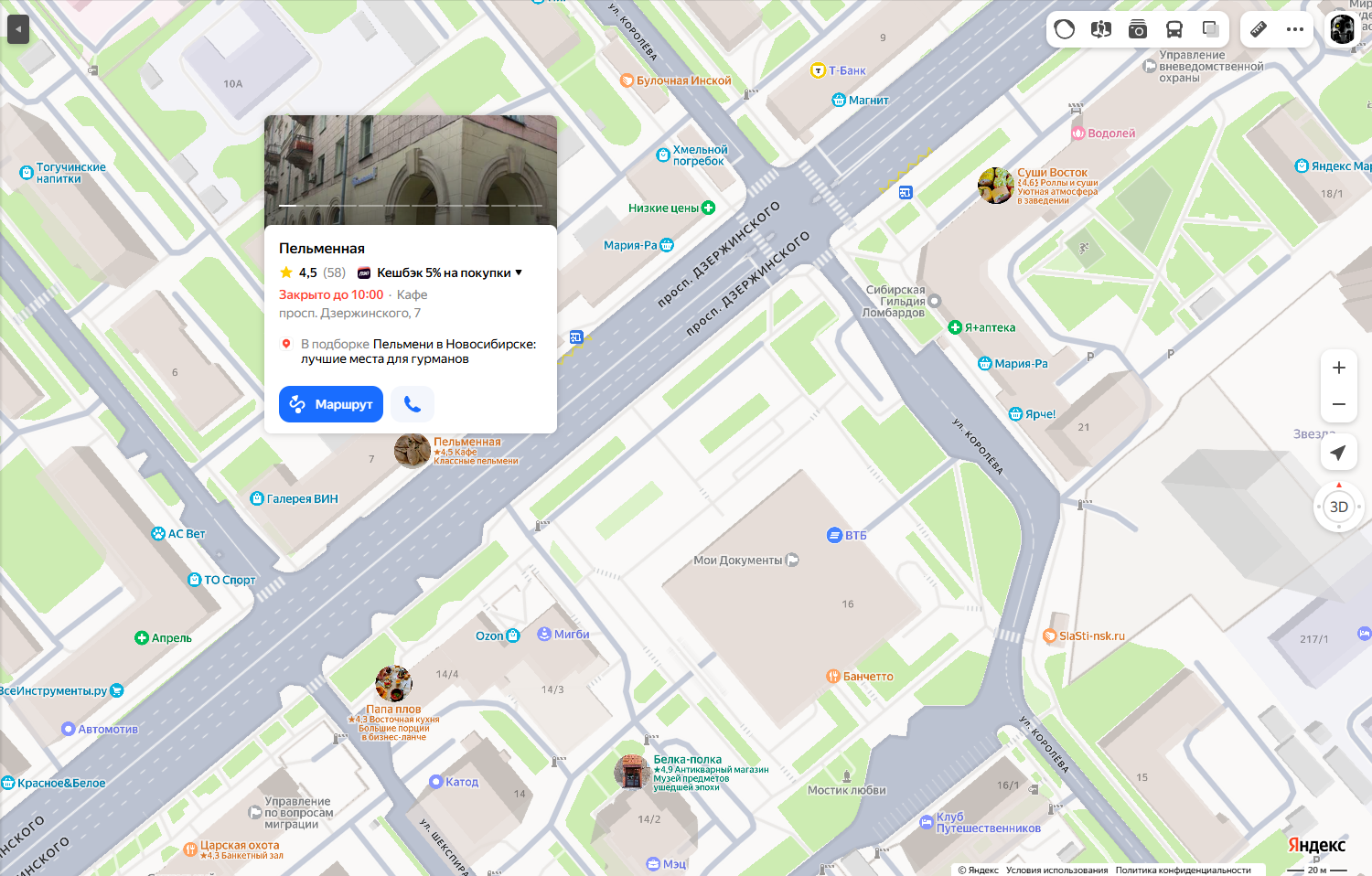1372x876 pixels.
Task: Select the Белка-полка marker photo
Action: pos(632,773)
